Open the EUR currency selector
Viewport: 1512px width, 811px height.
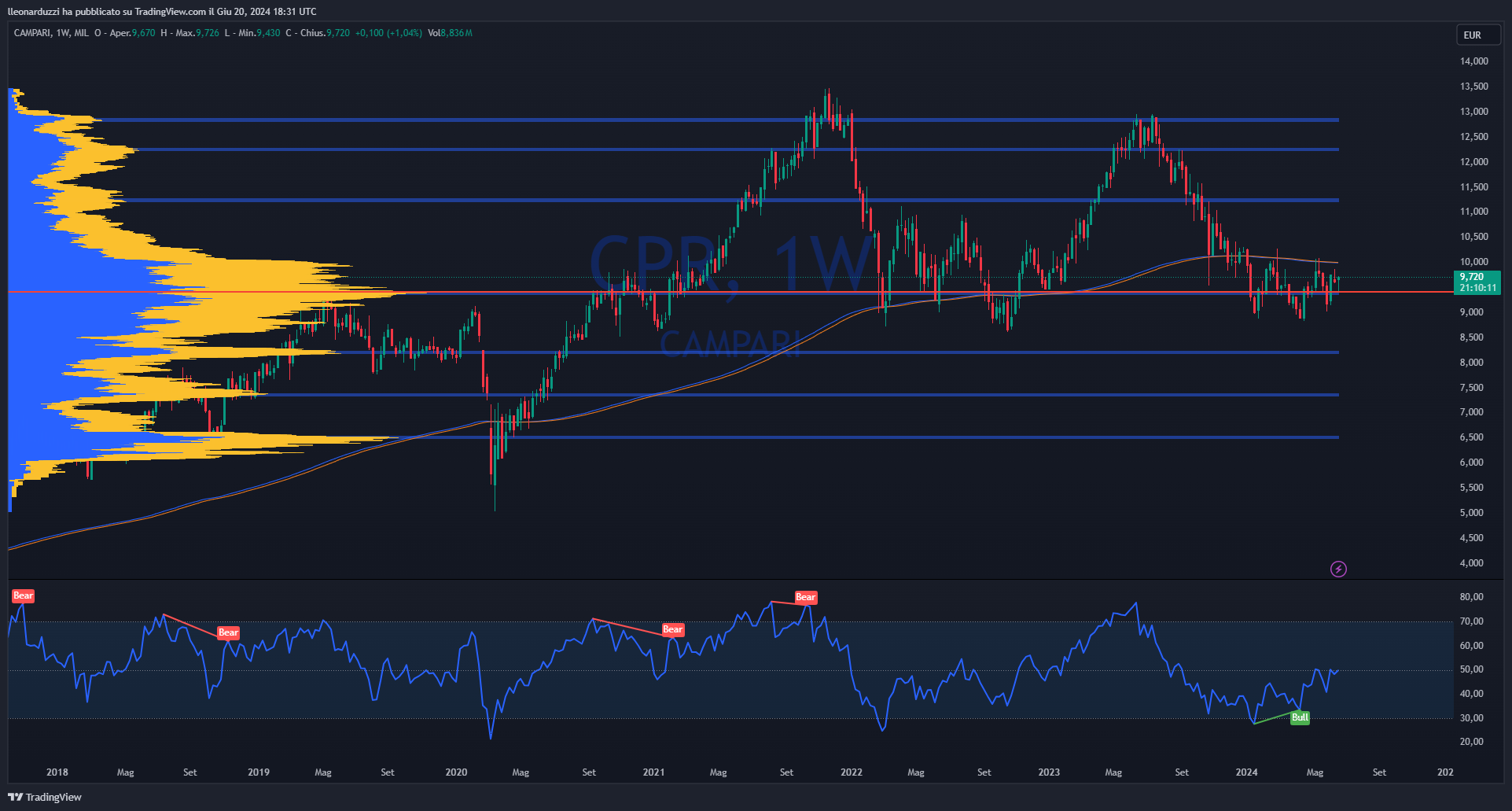[1478, 35]
